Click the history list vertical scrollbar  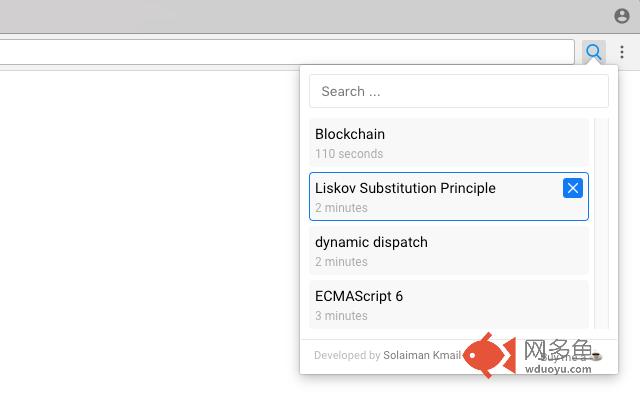[601, 224]
